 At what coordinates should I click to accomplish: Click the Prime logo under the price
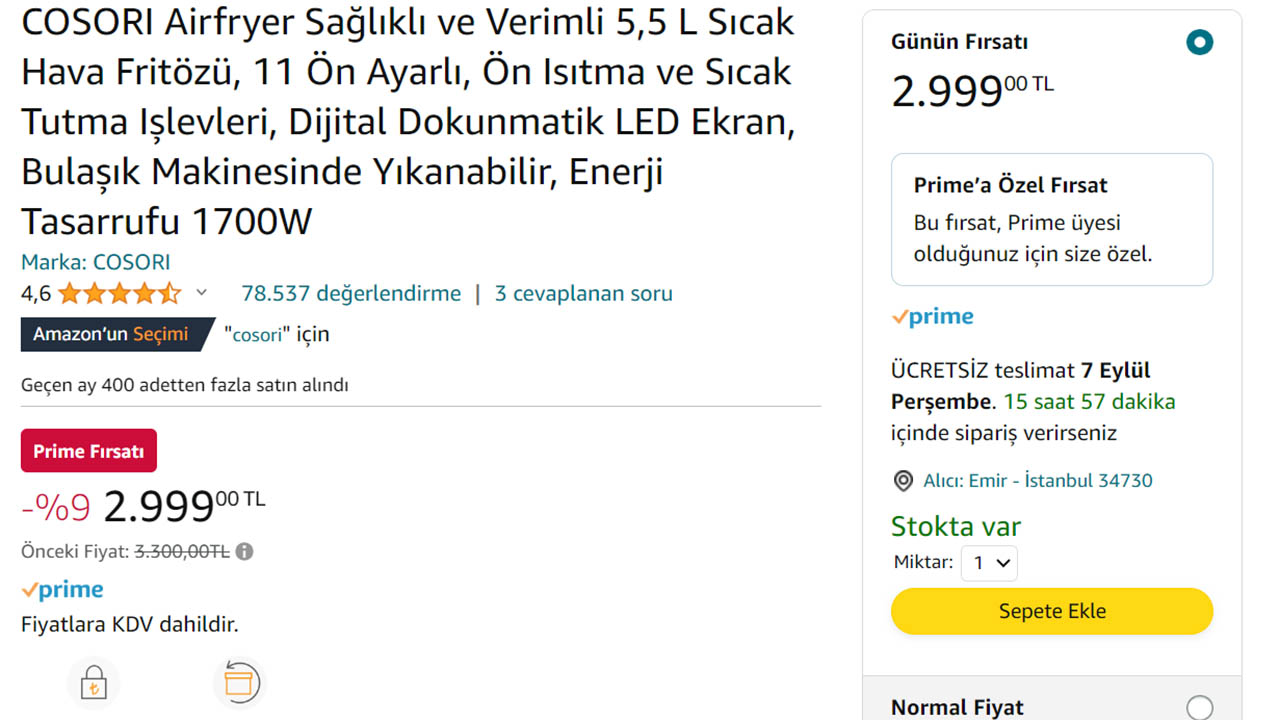62,590
